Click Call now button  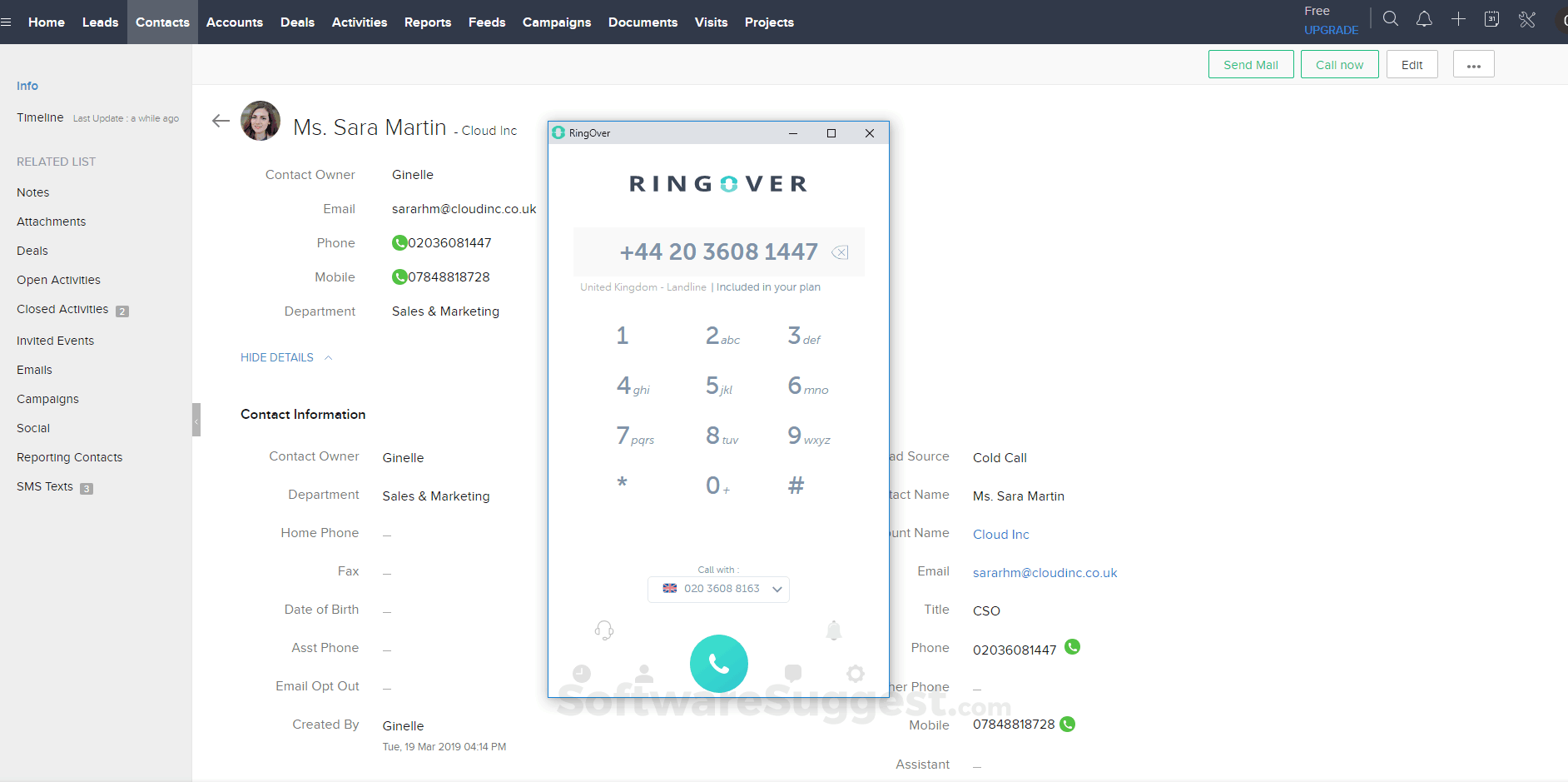[1339, 64]
